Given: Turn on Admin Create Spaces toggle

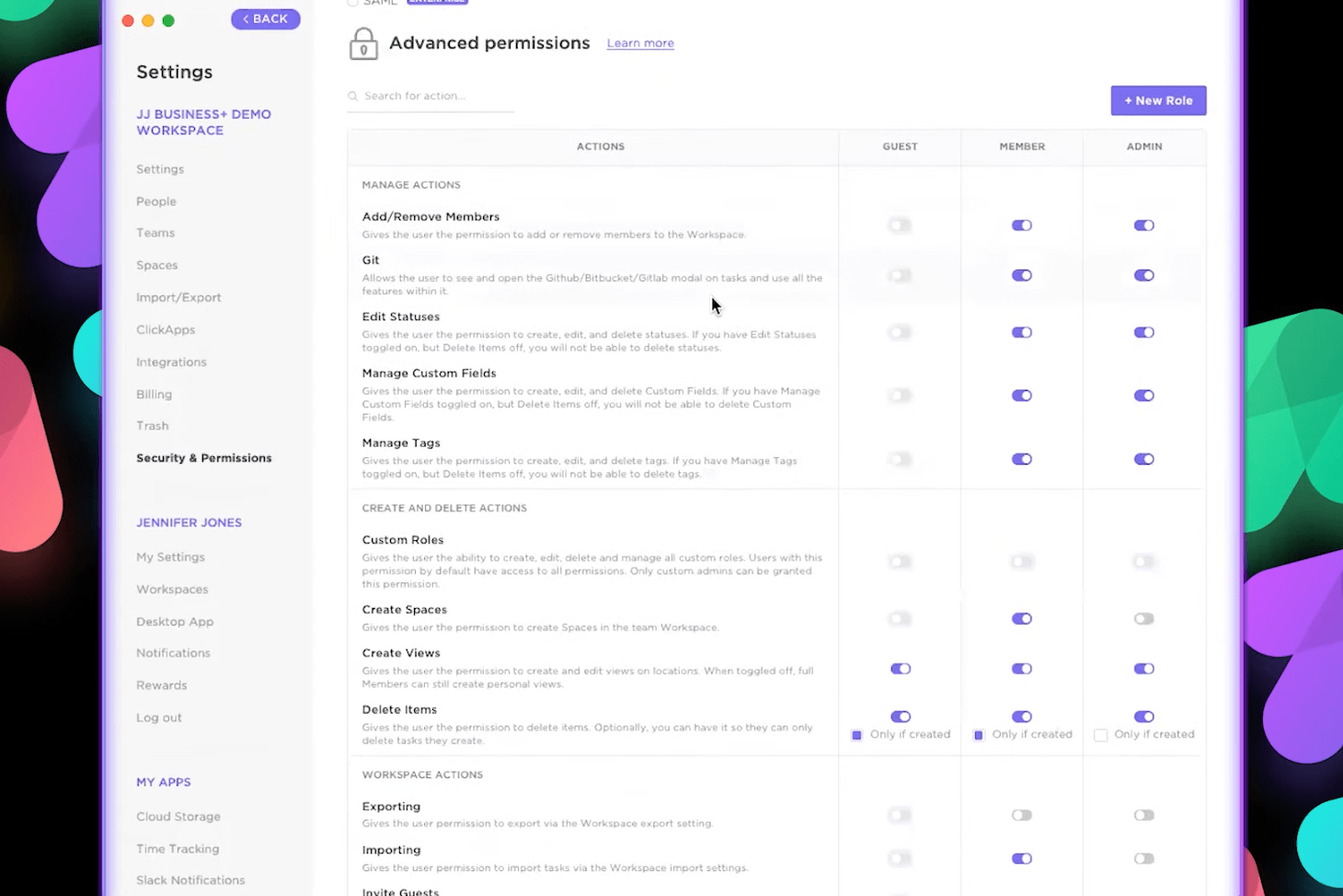Looking at the screenshot, I should [1143, 619].
